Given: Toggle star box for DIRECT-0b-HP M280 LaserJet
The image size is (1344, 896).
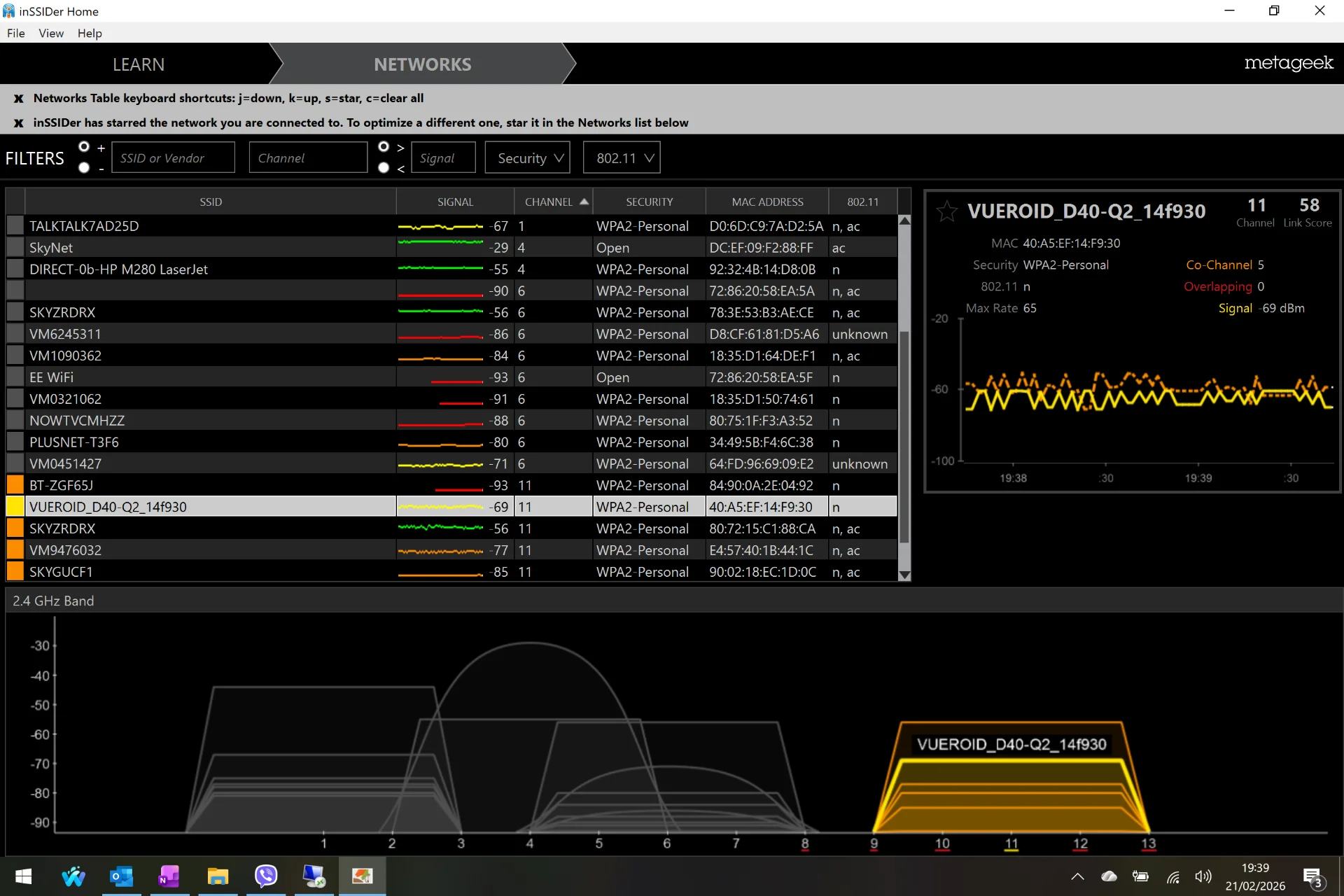Looking at the screenshot, I should click(15, 269).
